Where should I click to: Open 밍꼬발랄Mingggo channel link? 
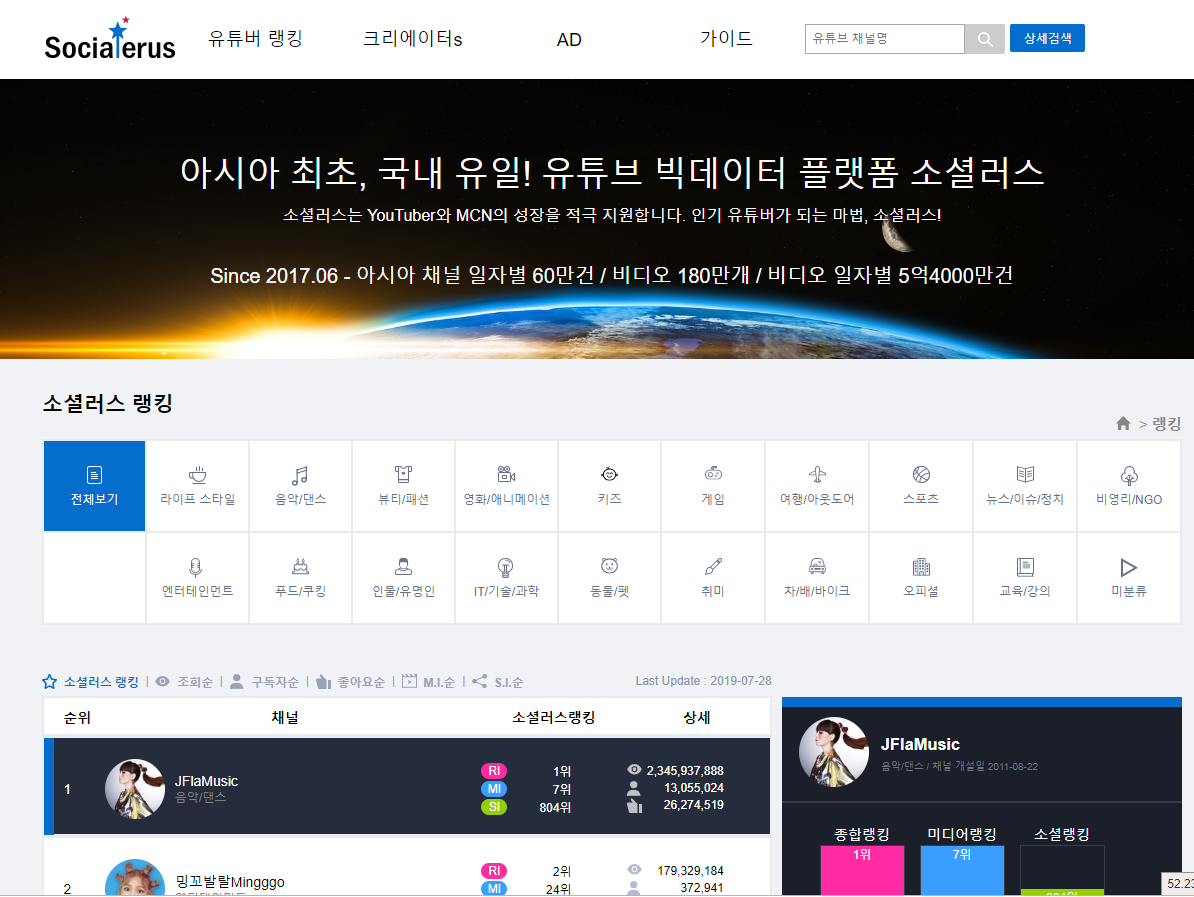click(230, 882)
